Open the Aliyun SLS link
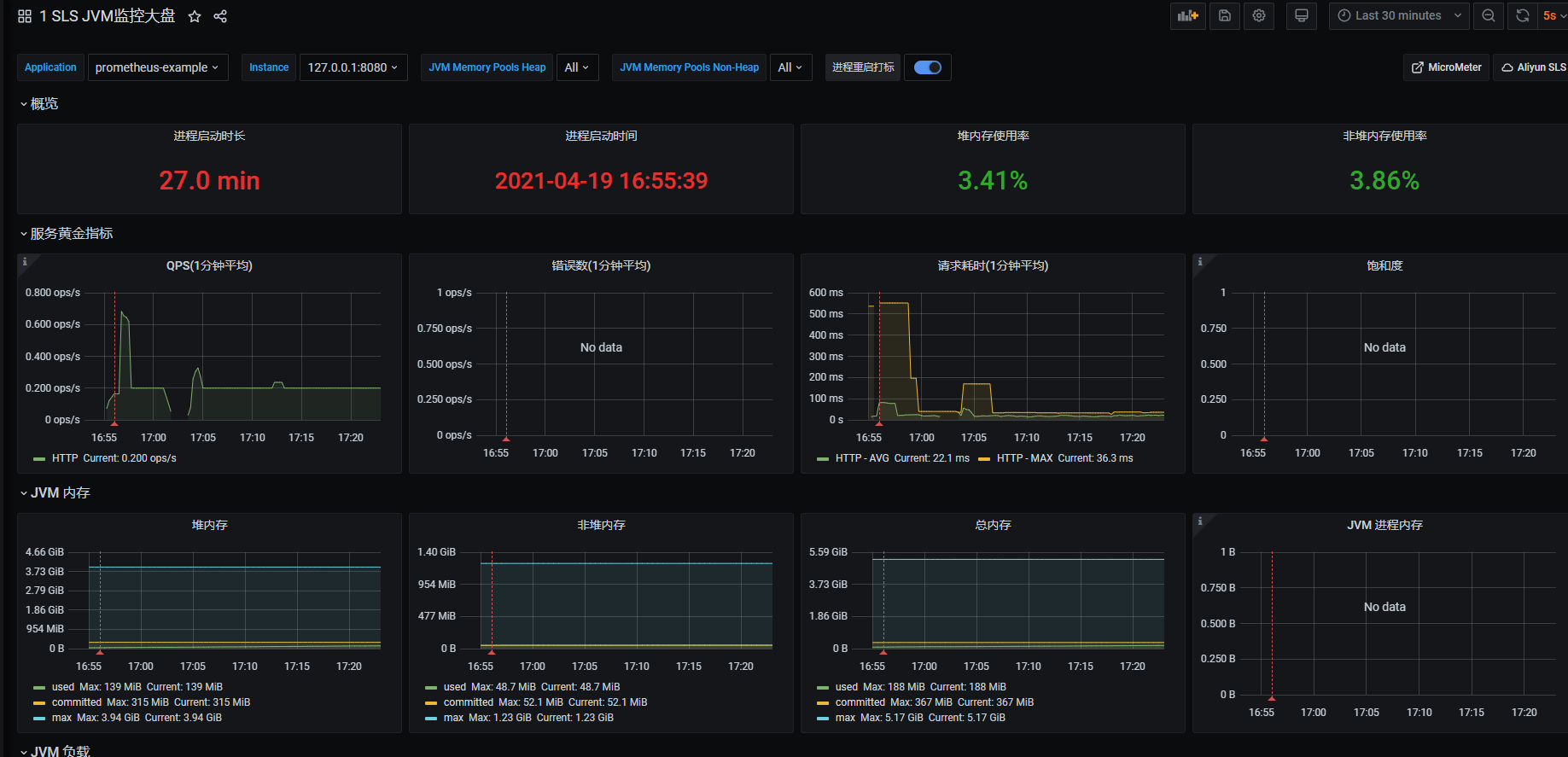 click(1534, 67)
